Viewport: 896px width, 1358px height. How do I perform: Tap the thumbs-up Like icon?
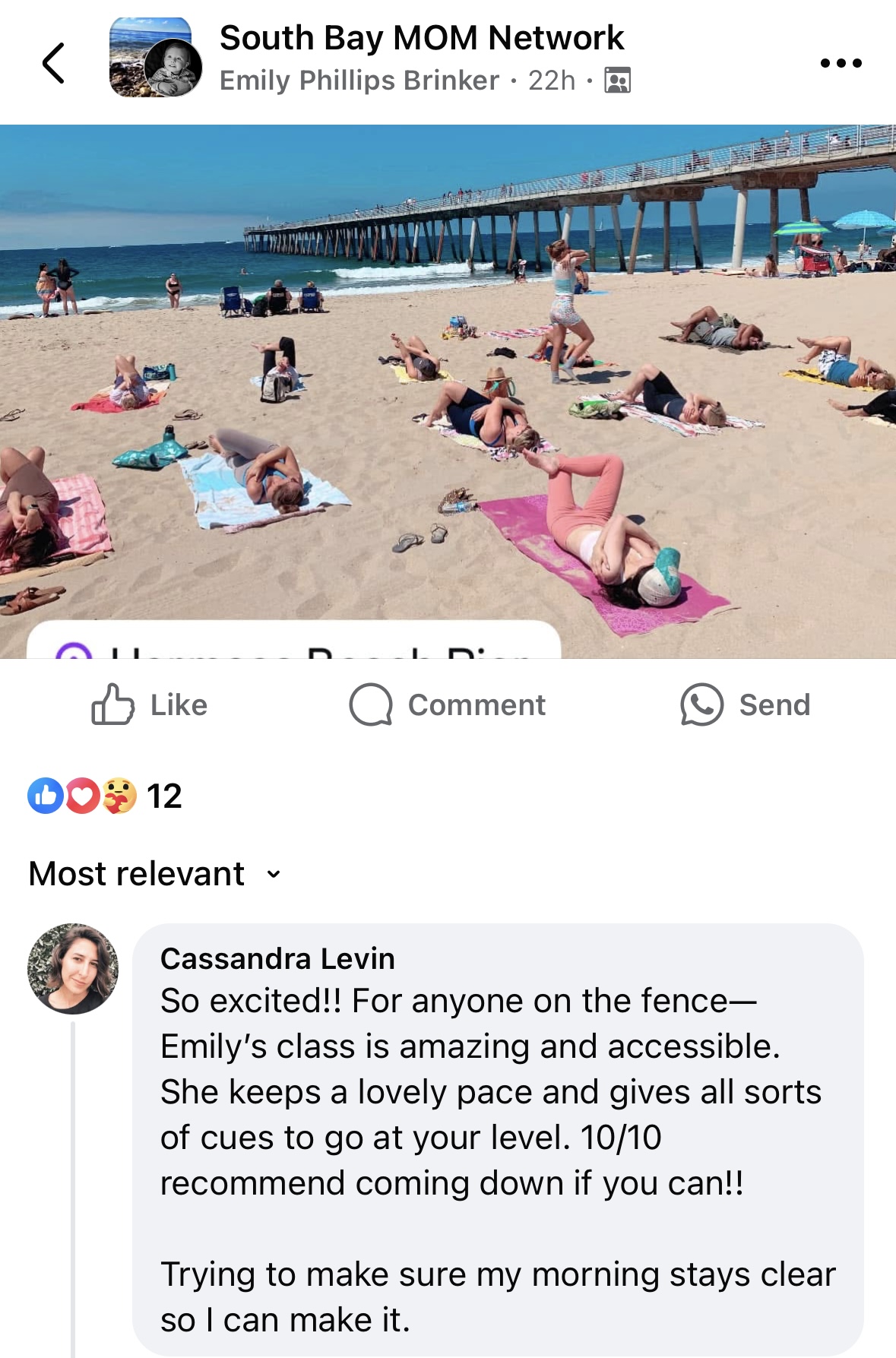click(112, 704)
